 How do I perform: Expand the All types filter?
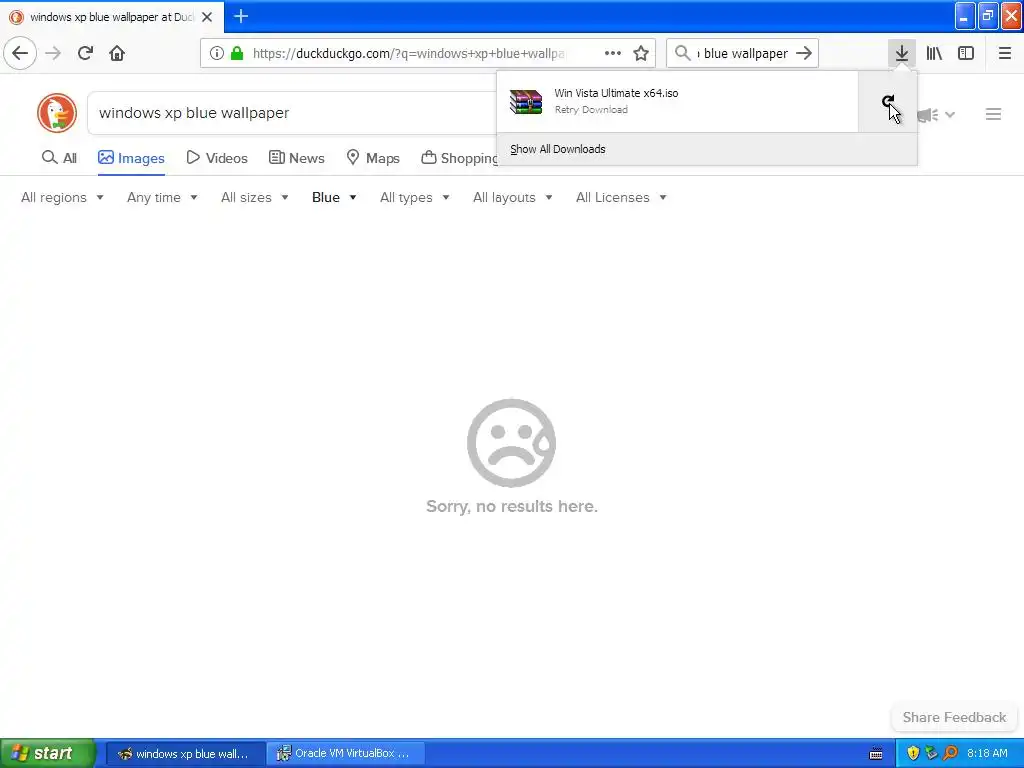coord(415,197)
